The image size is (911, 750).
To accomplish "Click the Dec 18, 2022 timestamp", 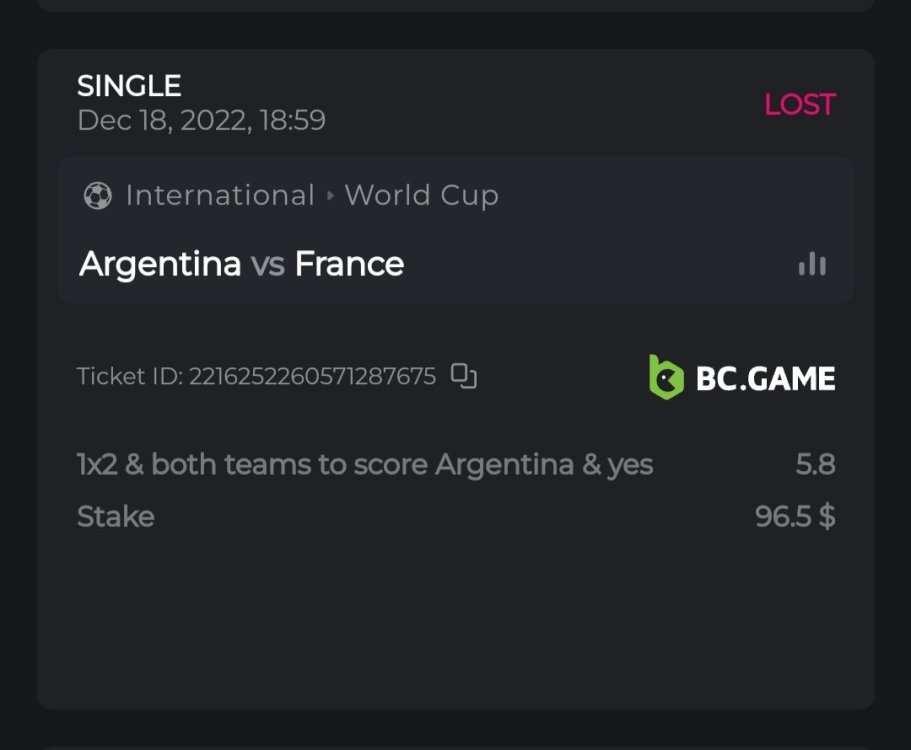I will [201, 121].
